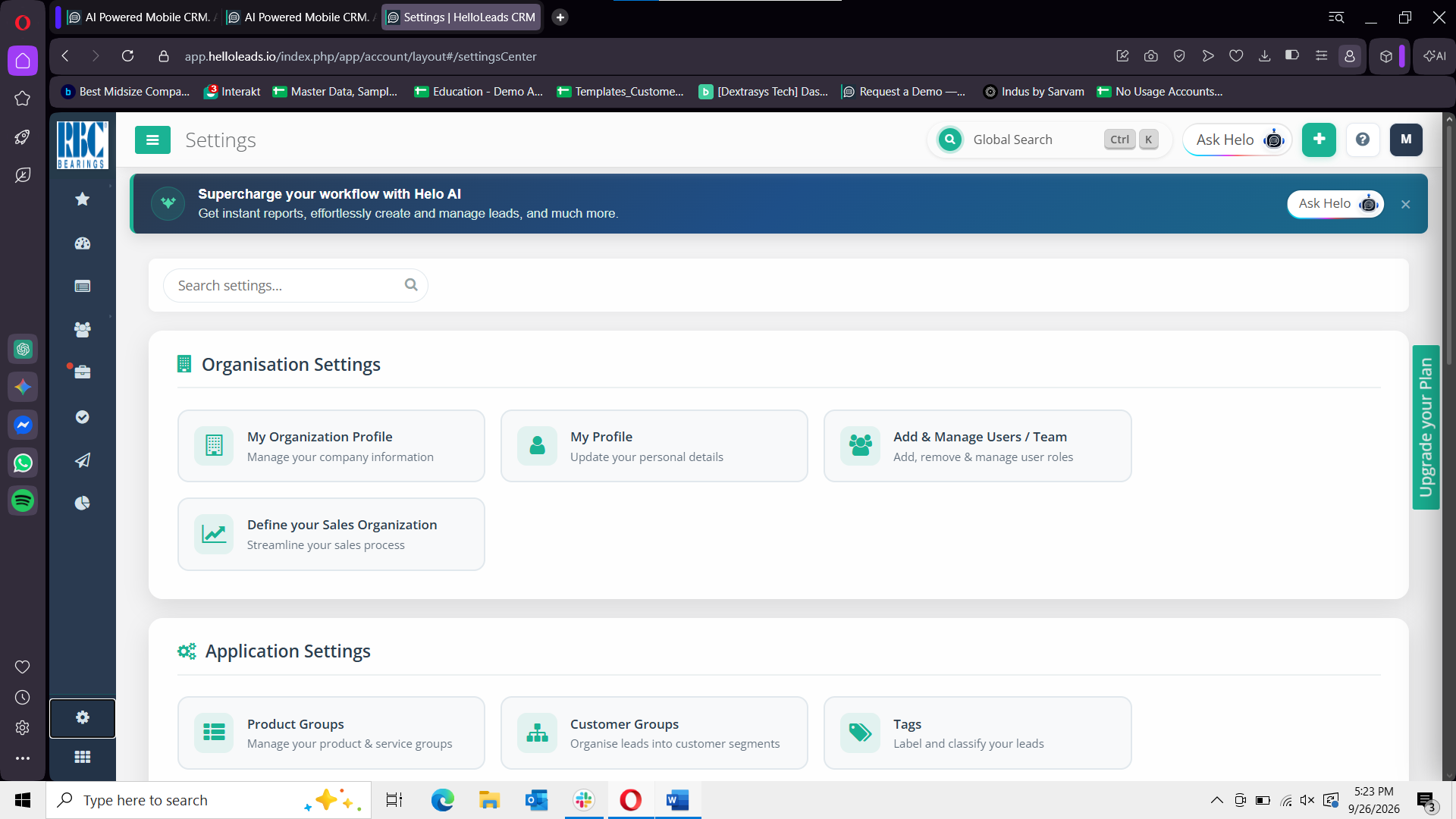This screenshot has height=819, width=1456.
Task: Open Add & Manage Users / Team
Action: 977,446
